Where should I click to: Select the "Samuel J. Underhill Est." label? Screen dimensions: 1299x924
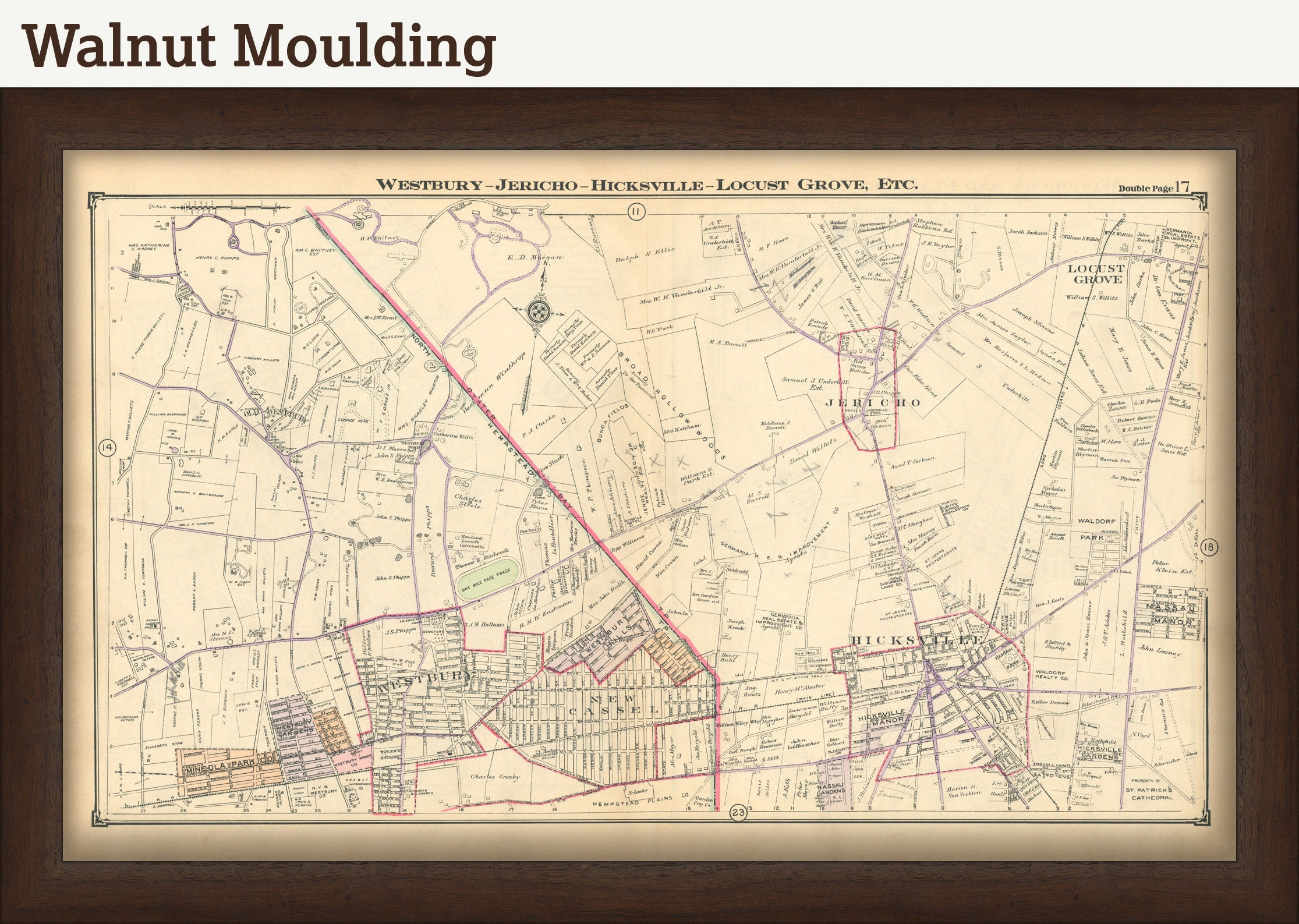tap(815, 383)
